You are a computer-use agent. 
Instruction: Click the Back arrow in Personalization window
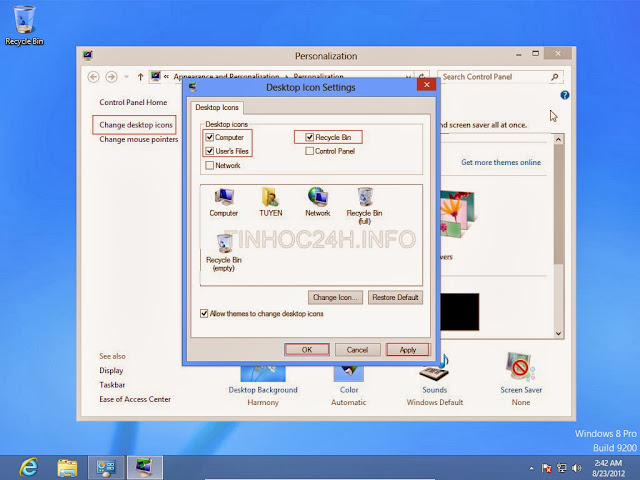click(x=93, y=77)
